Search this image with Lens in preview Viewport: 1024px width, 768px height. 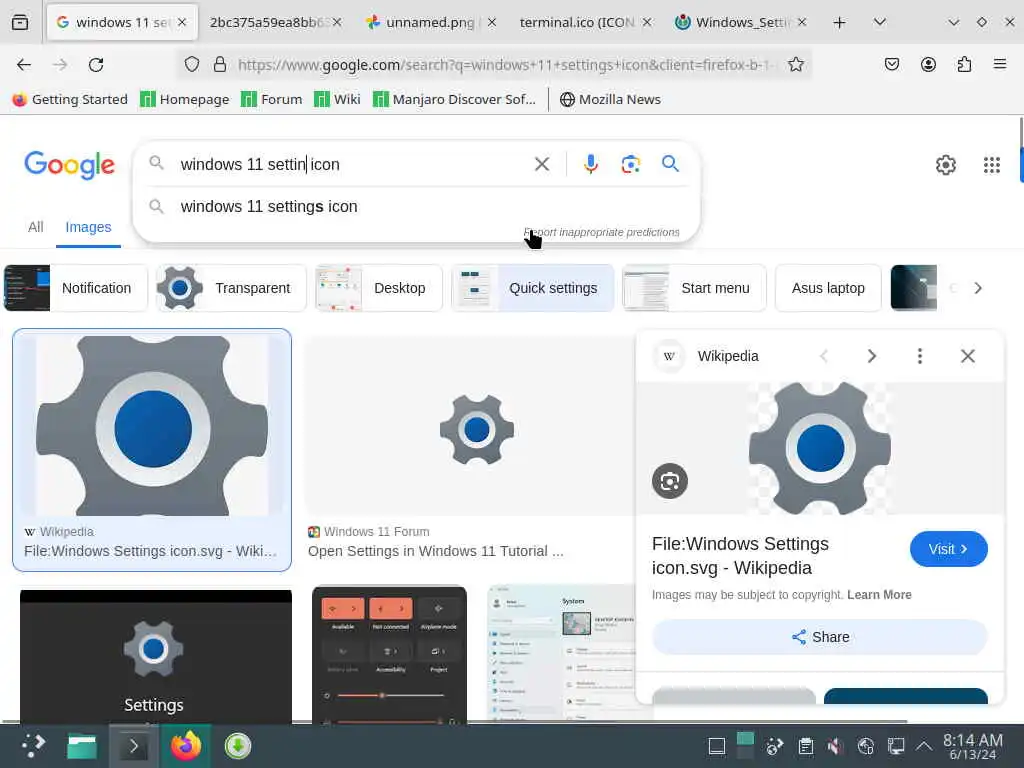point(669,481)
